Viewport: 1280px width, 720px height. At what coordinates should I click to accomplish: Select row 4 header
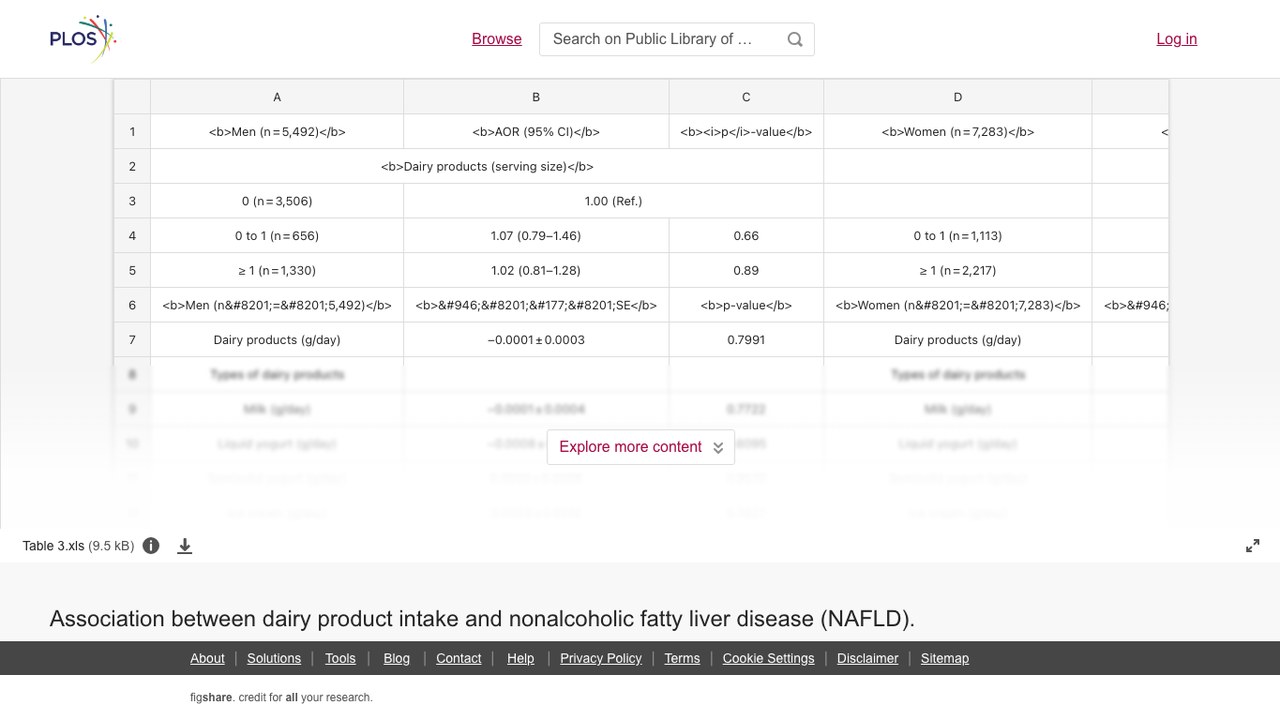click(132, 236)
